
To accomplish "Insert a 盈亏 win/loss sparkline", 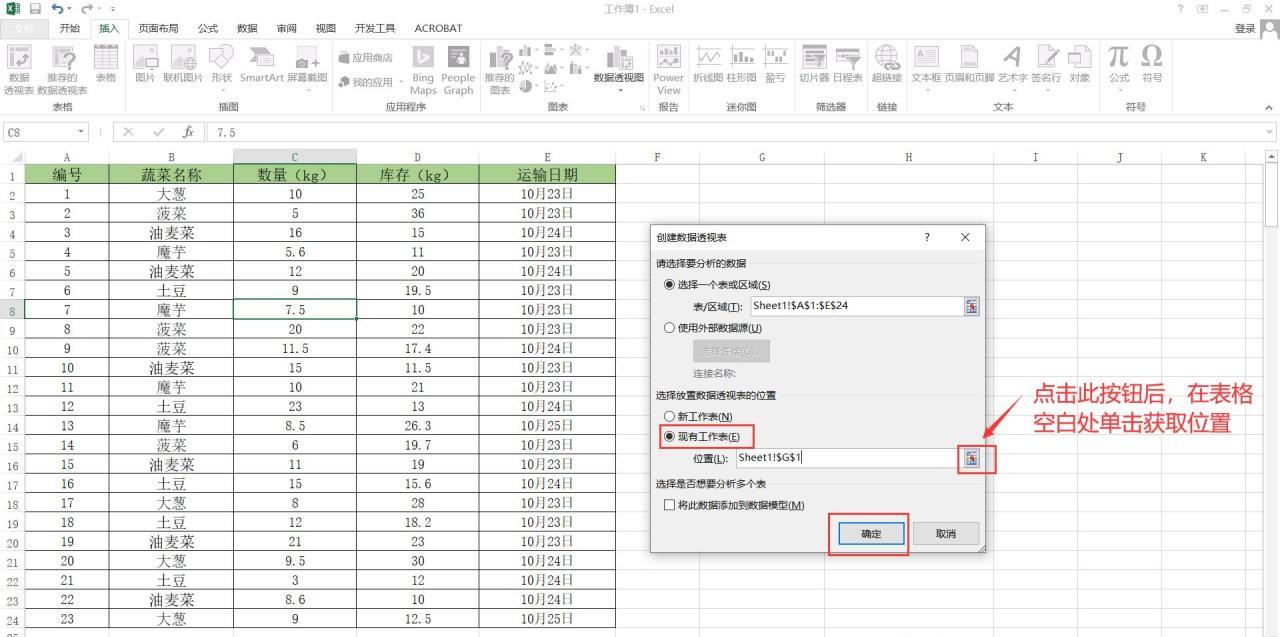I will (x=775, y=65).
